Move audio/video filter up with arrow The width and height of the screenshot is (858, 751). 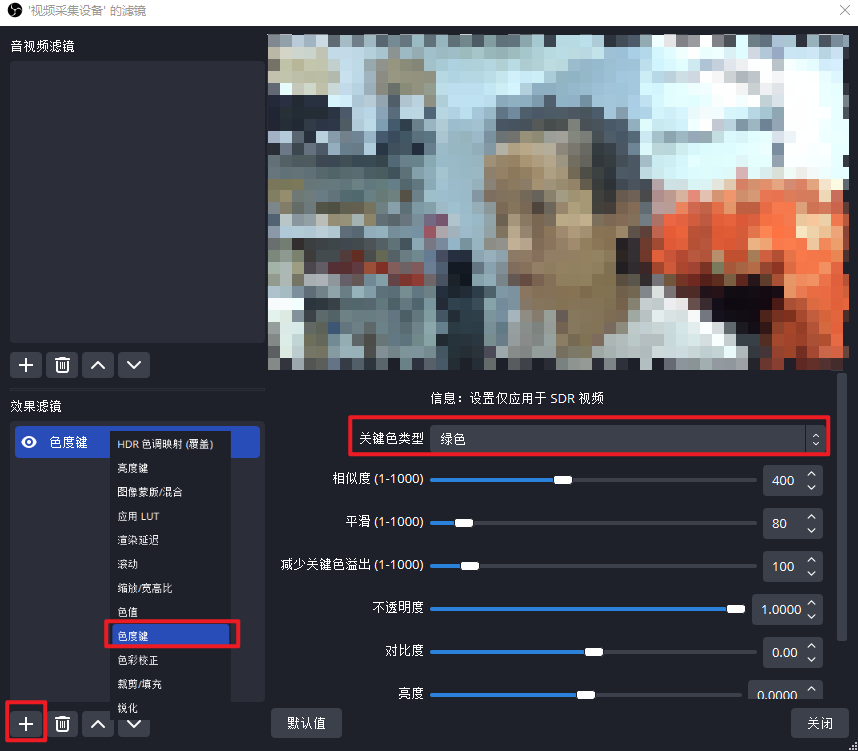coord(97,365)
